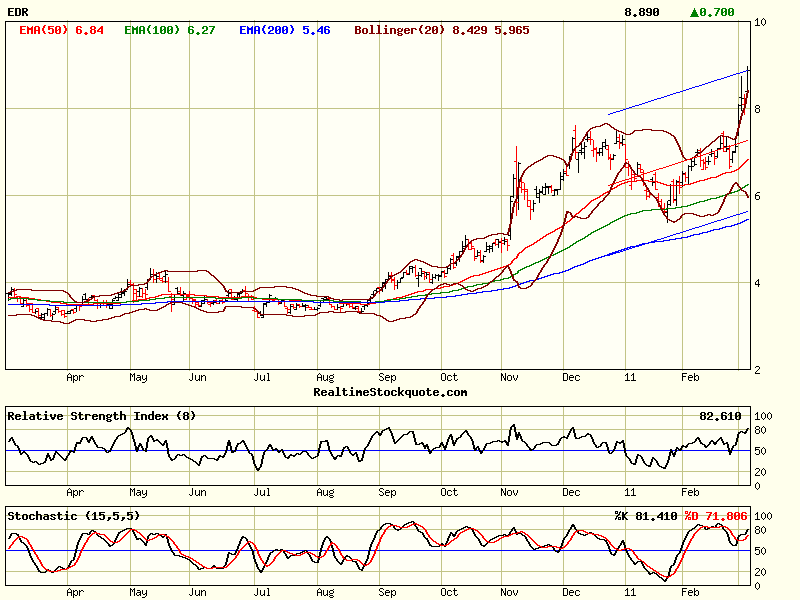Select the 10 label on price axis
The width and height of the screenshot is (800, 600).
(760, 22)
